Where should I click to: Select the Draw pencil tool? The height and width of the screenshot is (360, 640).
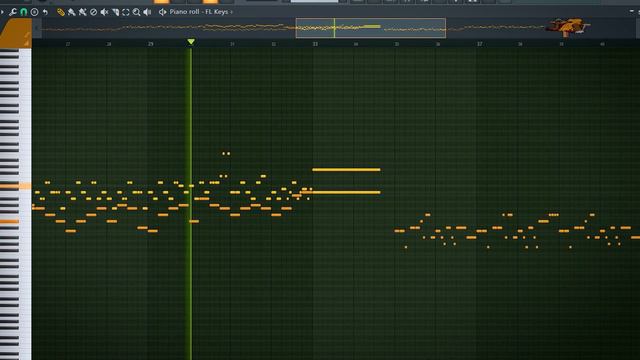[60, 12]
